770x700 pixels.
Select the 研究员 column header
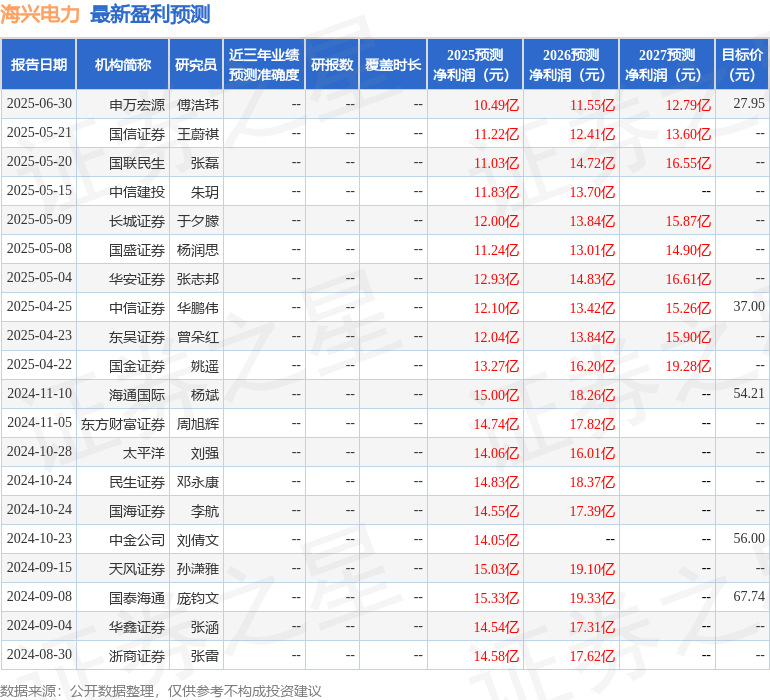(196, 65)
